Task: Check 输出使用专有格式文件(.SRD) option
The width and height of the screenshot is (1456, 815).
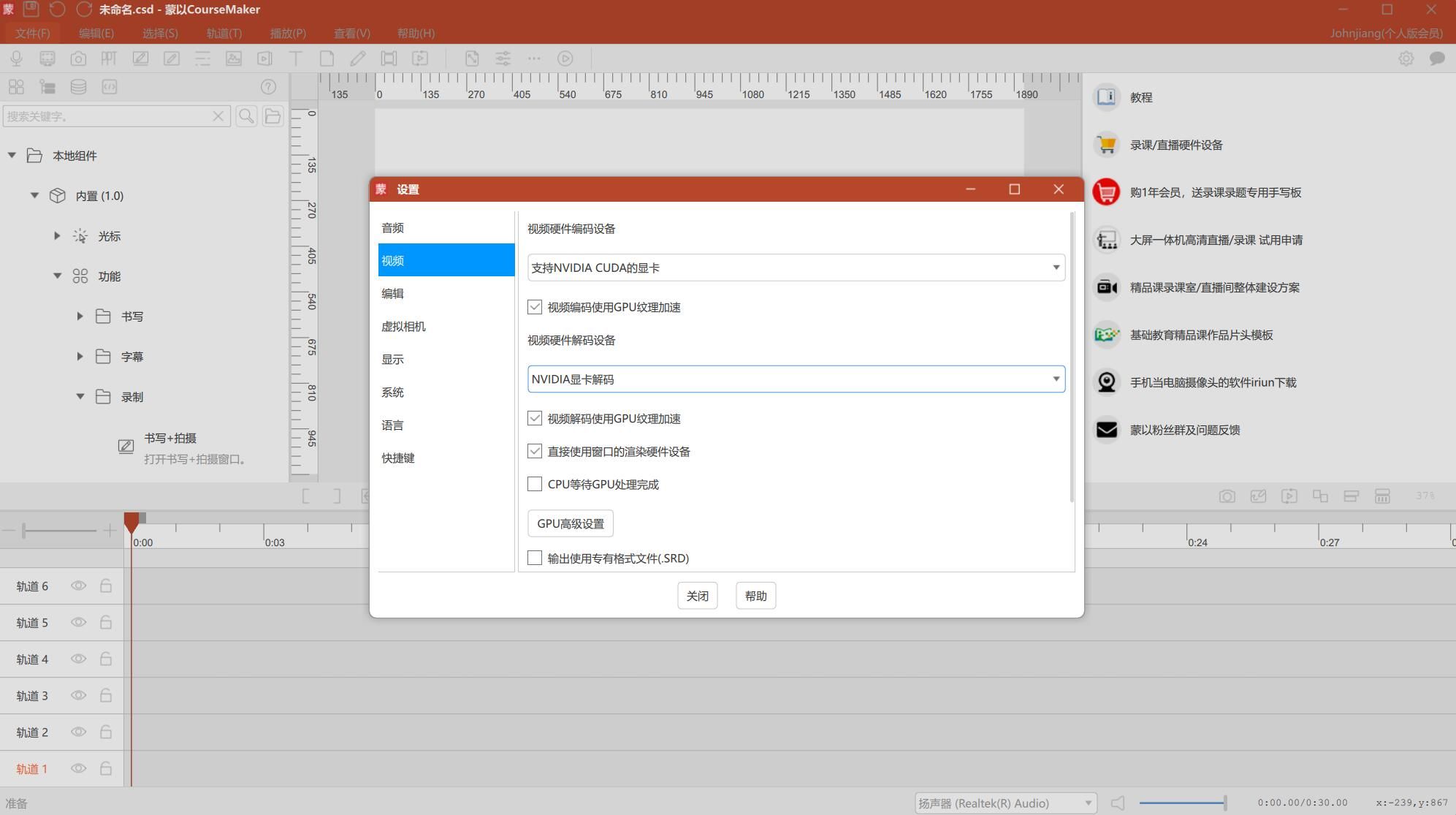Action: (x=535, y=558)
